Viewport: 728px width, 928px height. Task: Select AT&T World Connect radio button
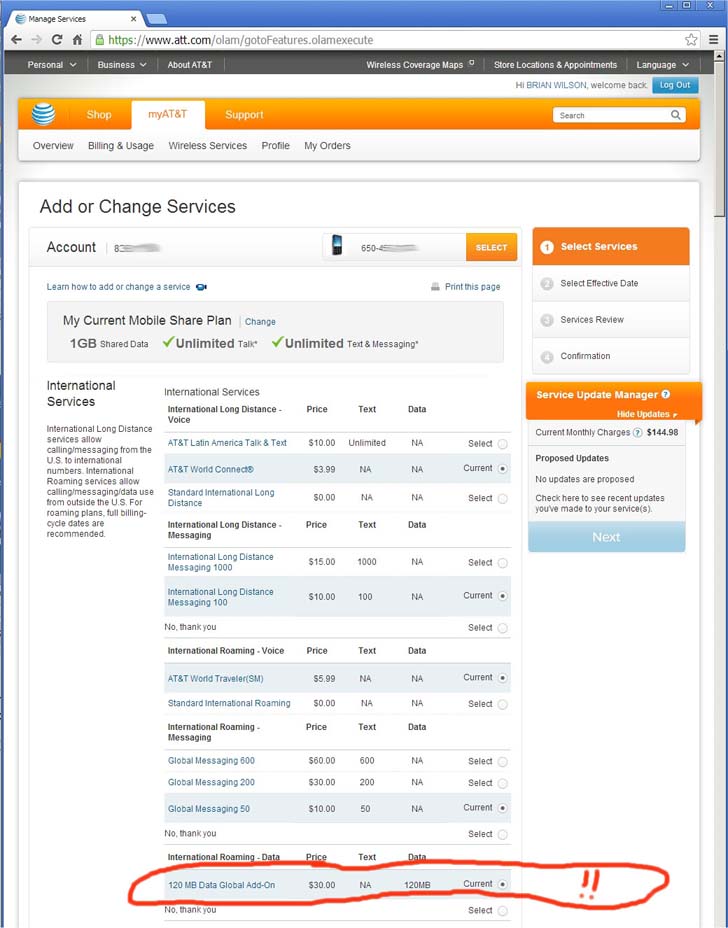pyautogui.click(x=502, y=469)
